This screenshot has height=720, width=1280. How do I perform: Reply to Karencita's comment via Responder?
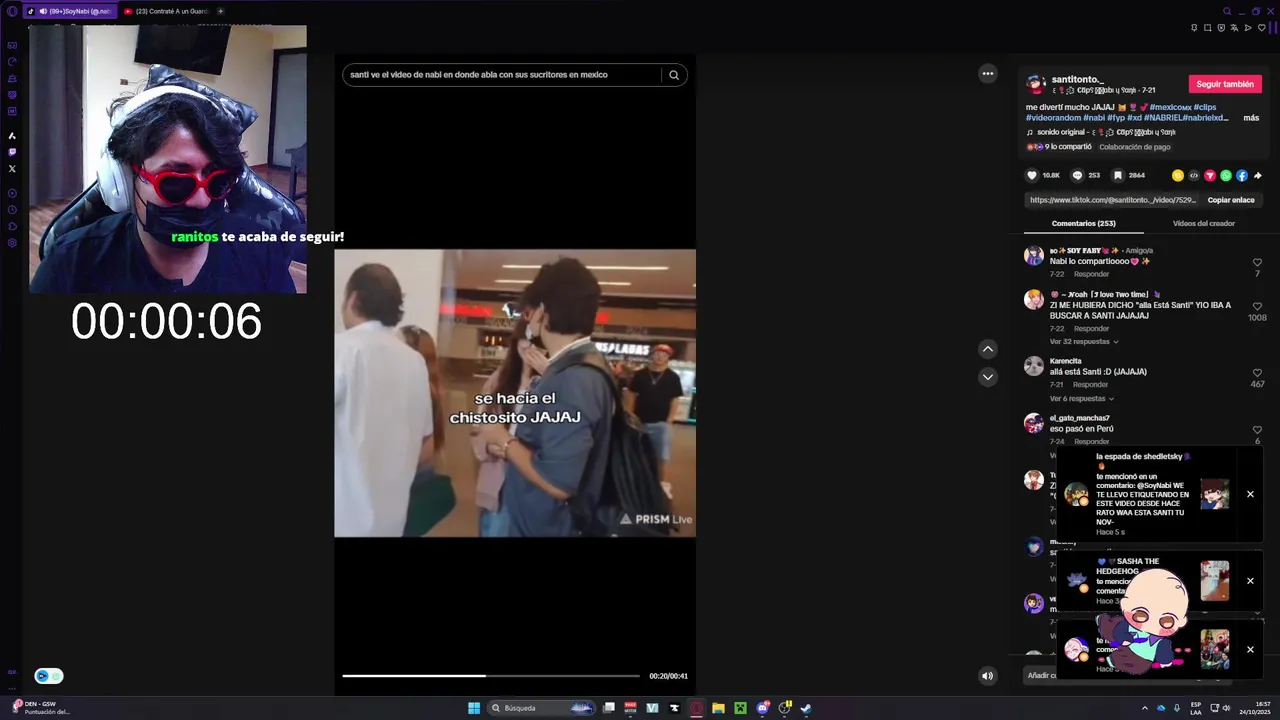(1091, 385)
